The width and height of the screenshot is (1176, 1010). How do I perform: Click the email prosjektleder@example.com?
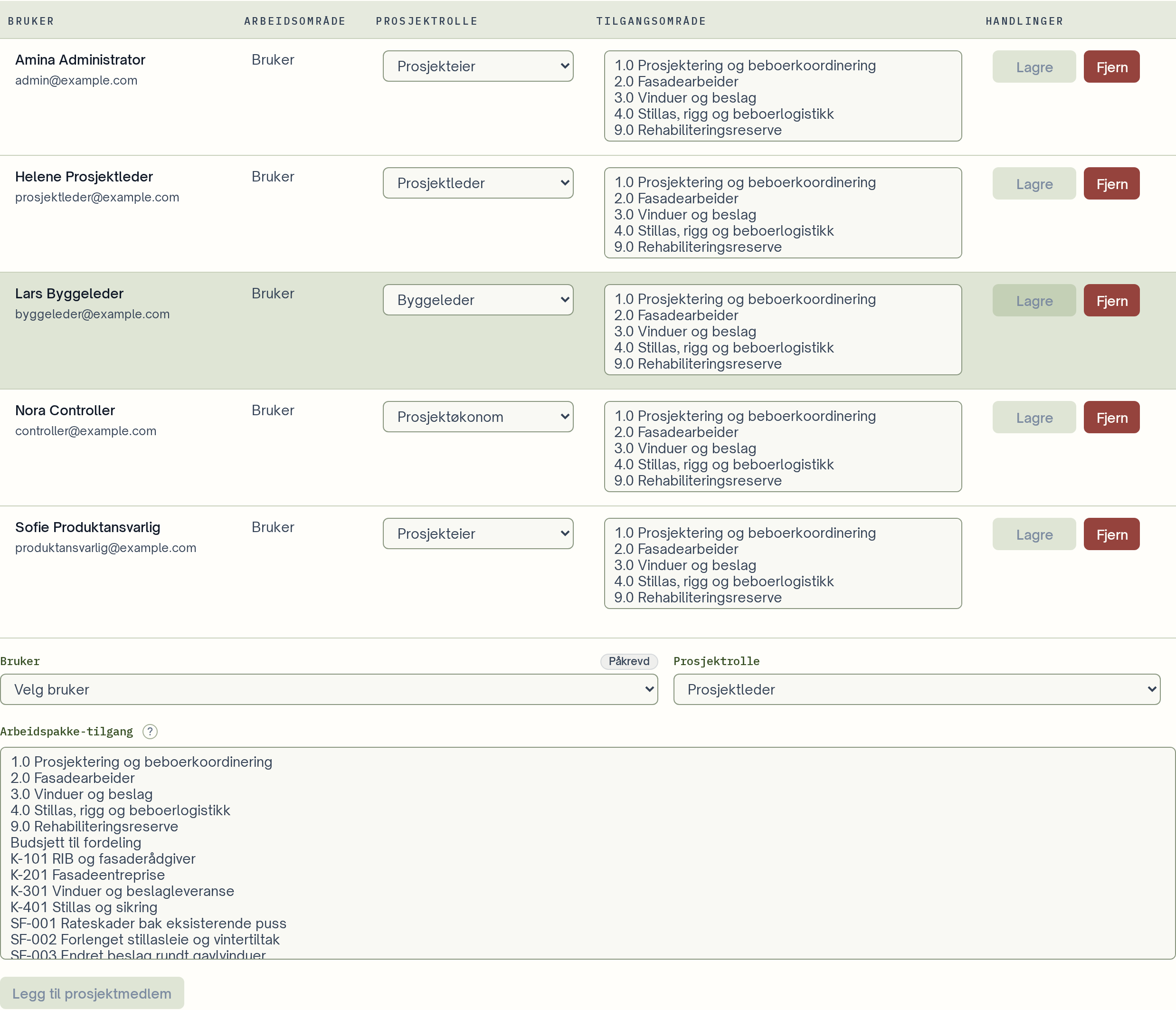pyautogui.click(x=97, y=198)
